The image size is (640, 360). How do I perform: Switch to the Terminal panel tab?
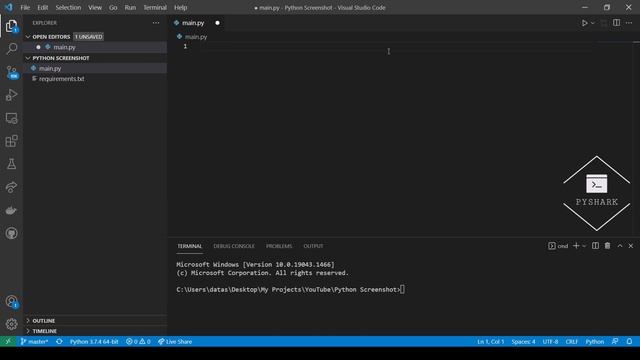click(x=190, y=246)
